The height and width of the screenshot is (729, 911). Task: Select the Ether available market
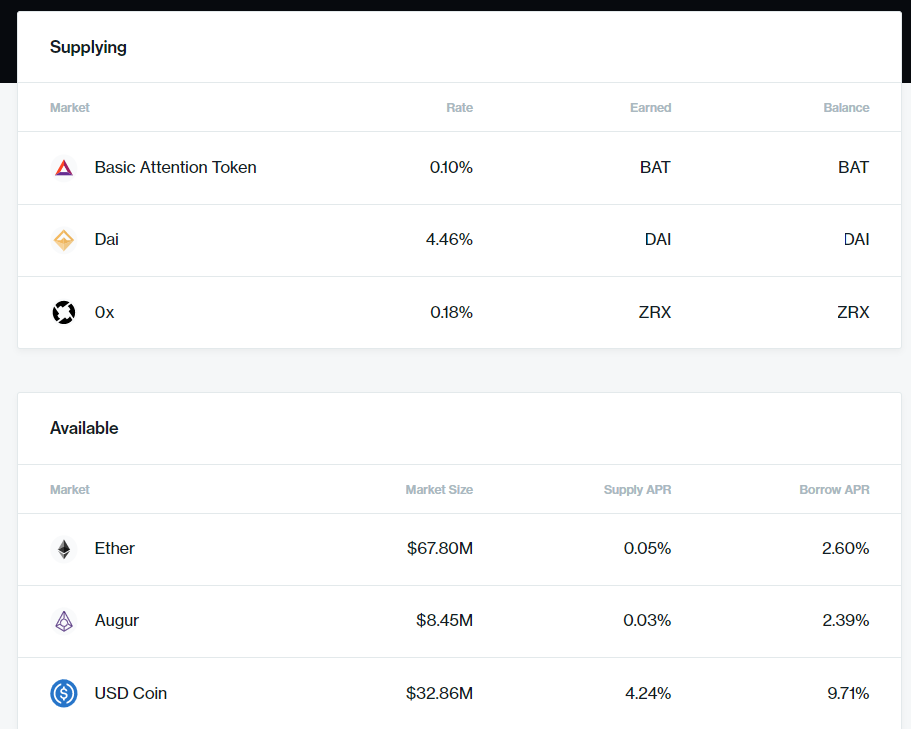(460, 550)
